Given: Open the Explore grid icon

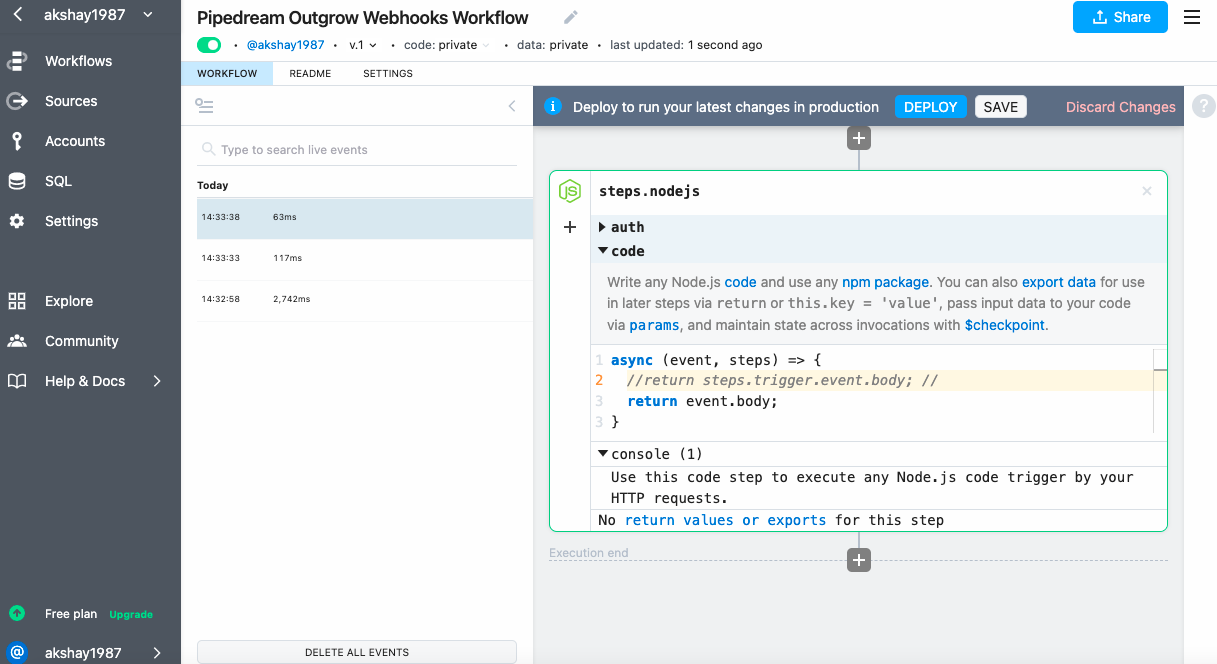Looking at the screenshot, I should [x=17, y=301].
